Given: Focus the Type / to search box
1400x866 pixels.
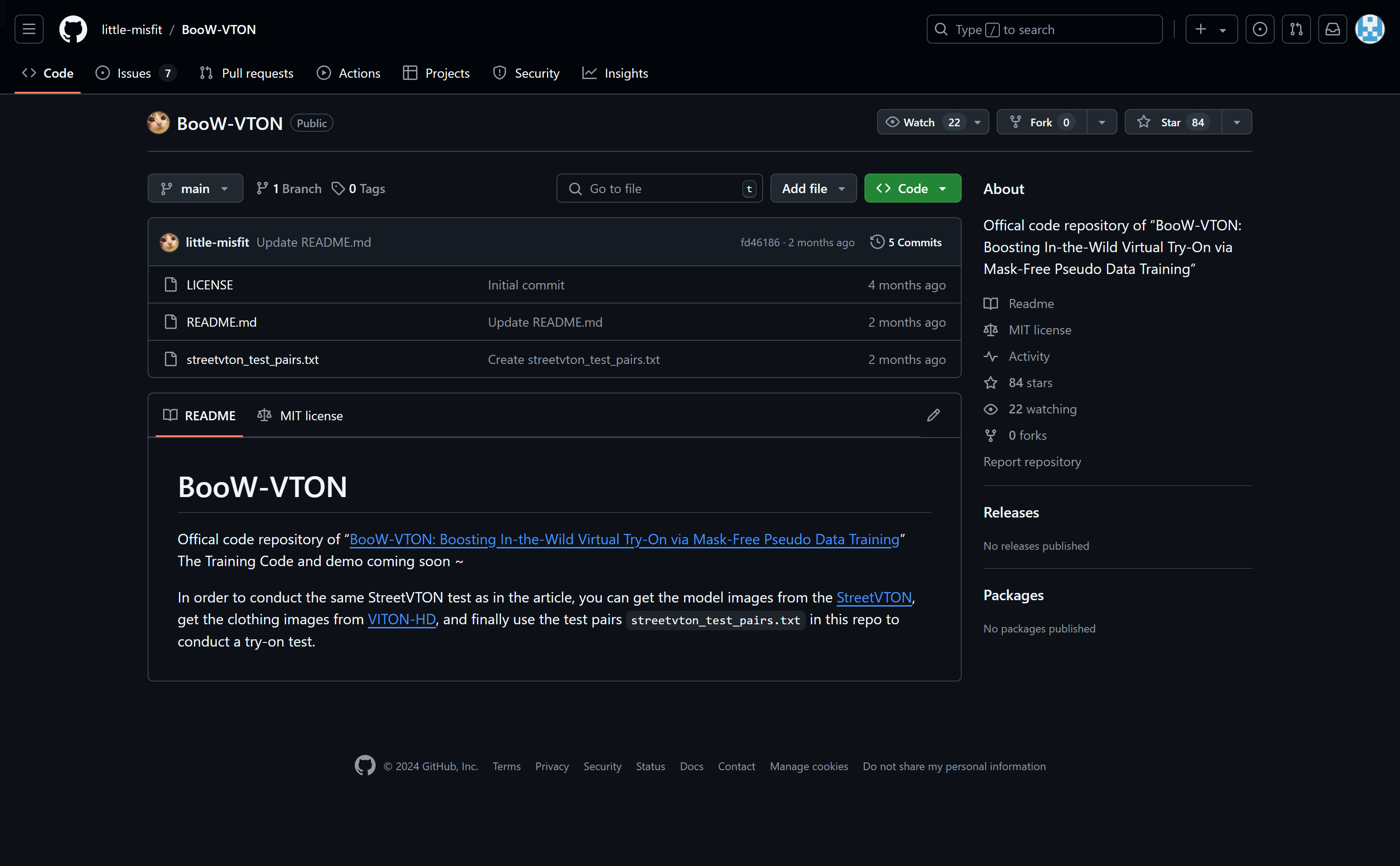Looking at the screenshot, I should click(1044, 29).
